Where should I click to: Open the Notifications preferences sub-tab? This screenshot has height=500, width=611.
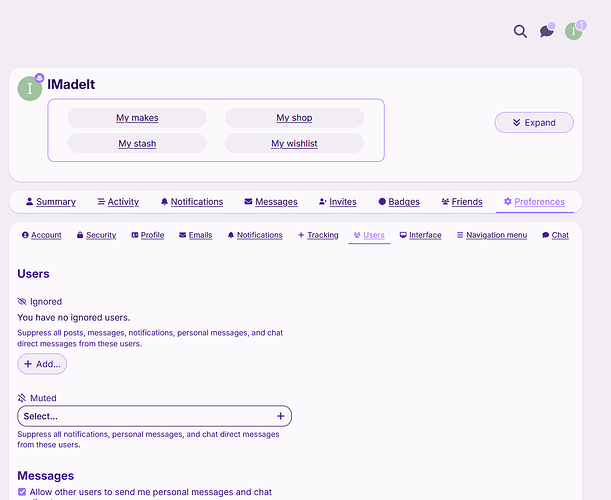point(255,235)
